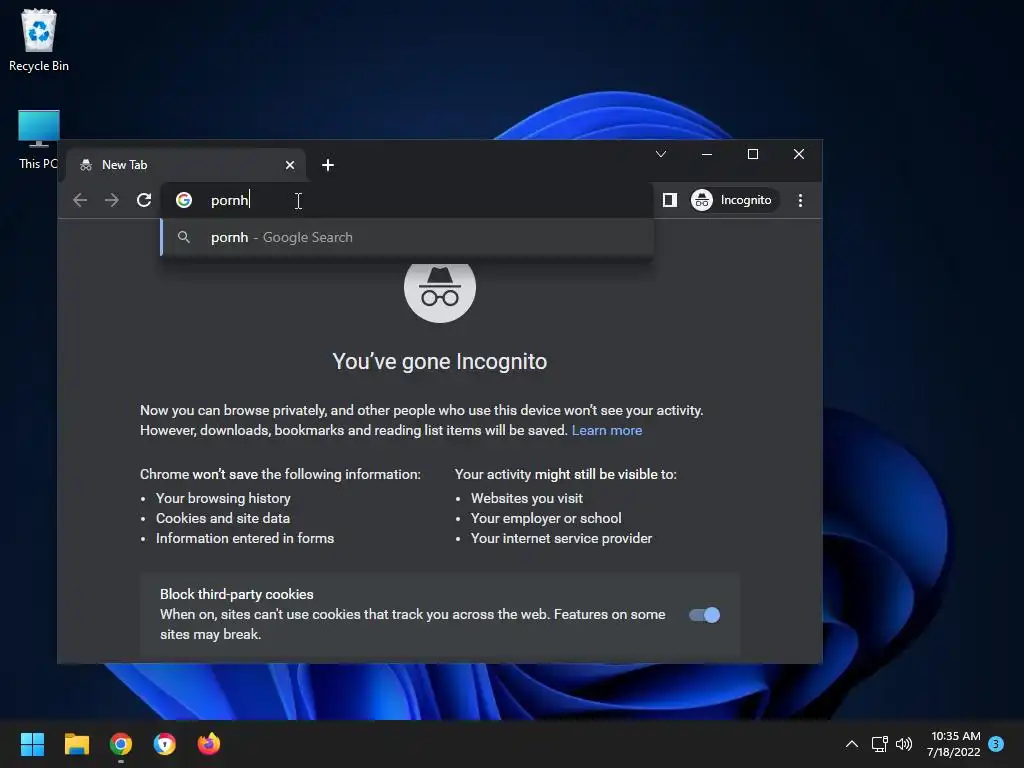Image resolution: width=1024 pixels, height=768 pixels.
Task: Select the This PC desktop icon
Action: point(39,140)
